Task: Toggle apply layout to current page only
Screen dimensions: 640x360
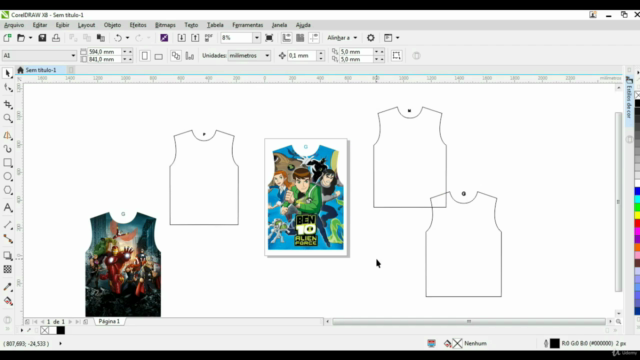Action: [189, 56]
